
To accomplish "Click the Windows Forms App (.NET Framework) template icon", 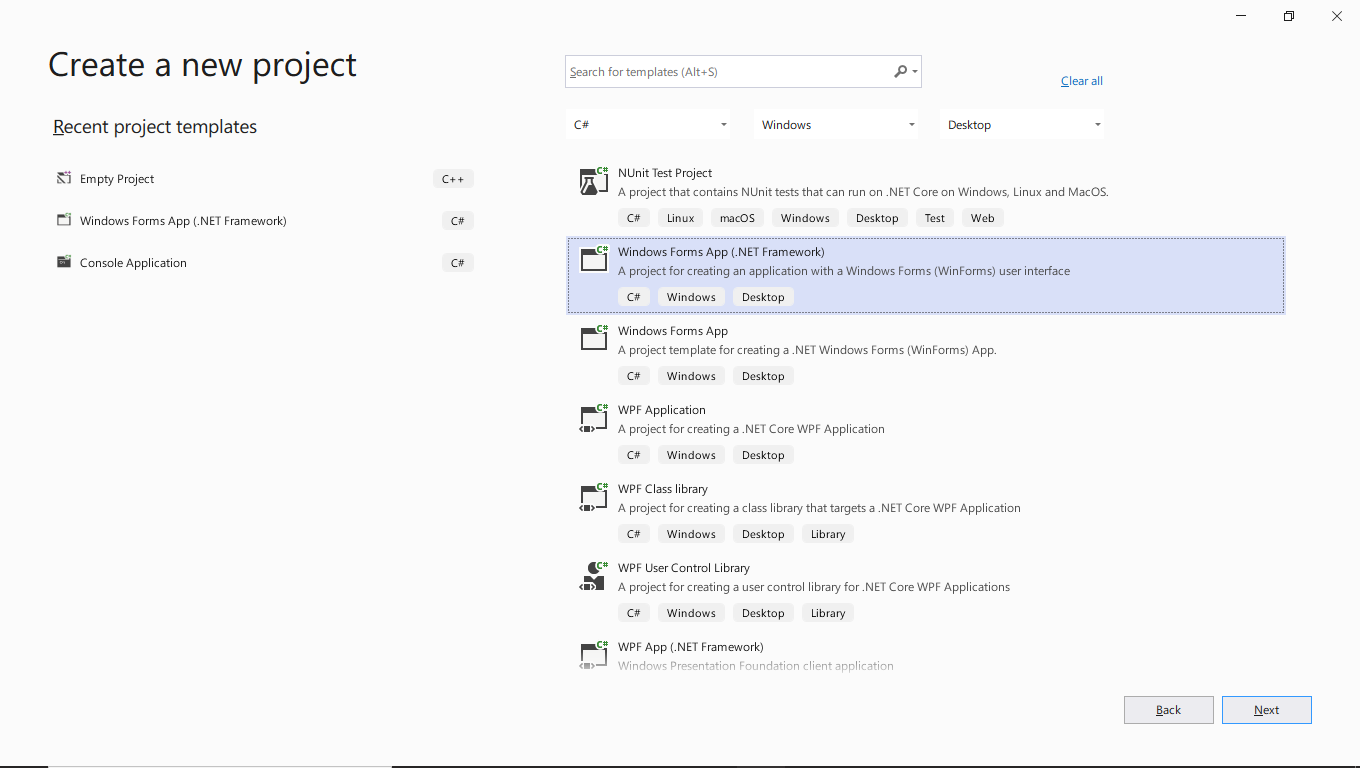I will point(594,260).
